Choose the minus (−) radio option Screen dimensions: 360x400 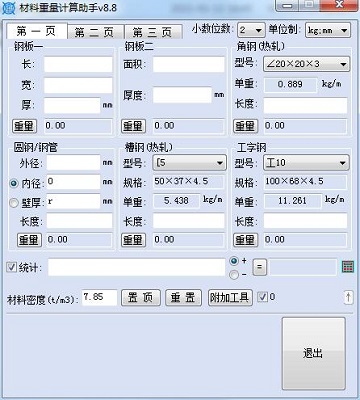[234, 275]
